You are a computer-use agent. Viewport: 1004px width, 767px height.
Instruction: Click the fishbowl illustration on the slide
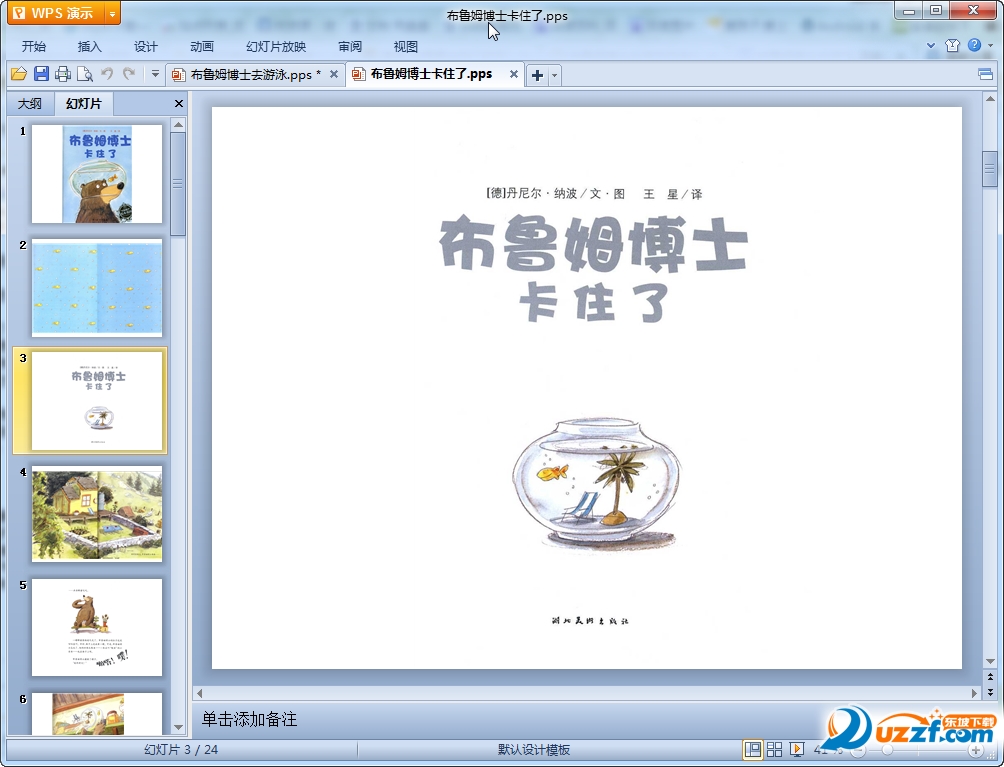pyautogui.click(x=597, y=483)
